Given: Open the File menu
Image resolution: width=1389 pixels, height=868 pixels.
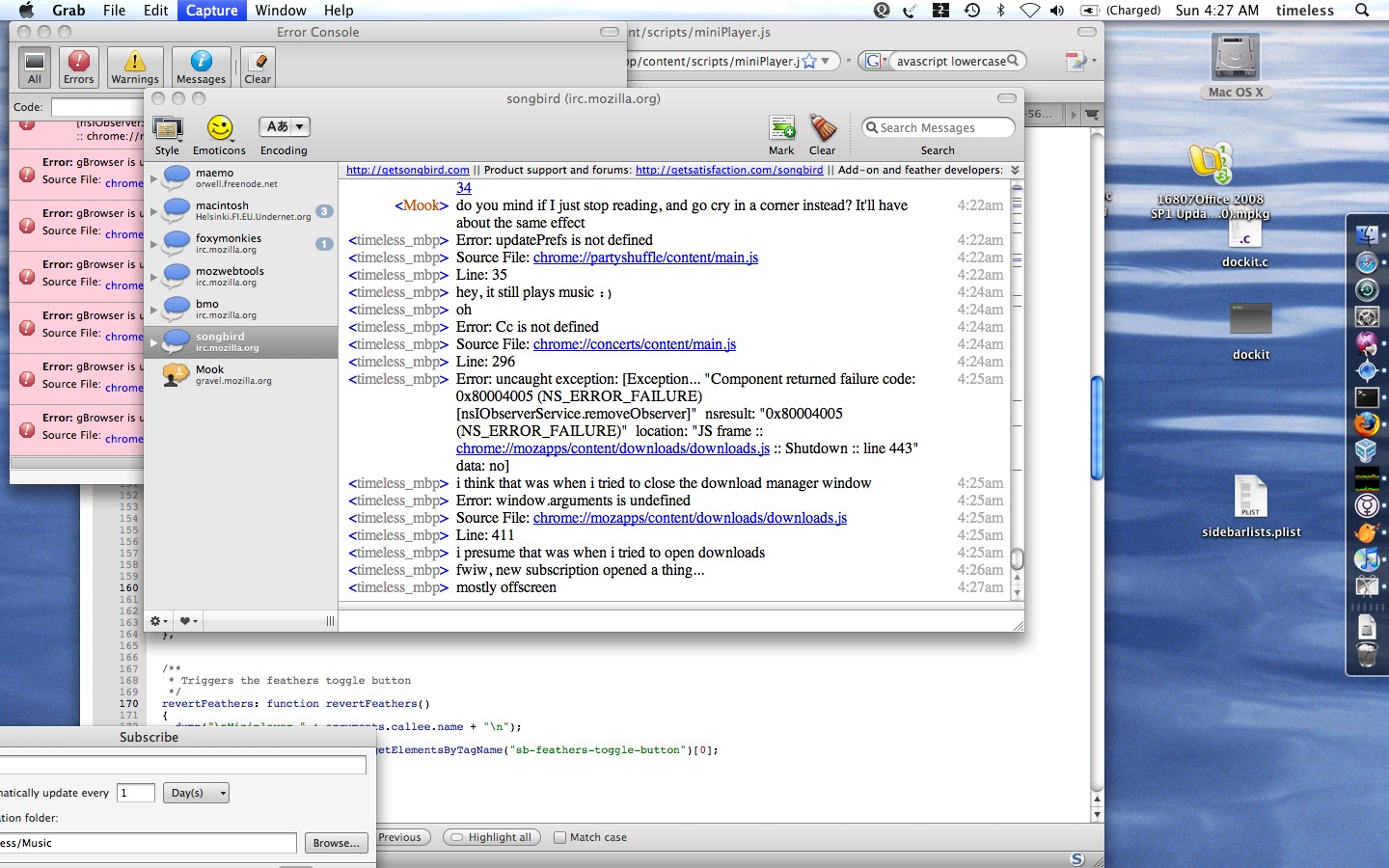Looking at the screenshot, I should pos(114,11).
